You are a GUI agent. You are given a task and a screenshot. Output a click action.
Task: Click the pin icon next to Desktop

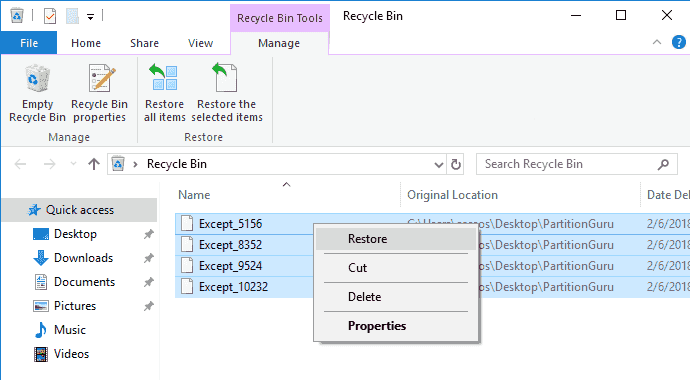(x=149, y=234)
